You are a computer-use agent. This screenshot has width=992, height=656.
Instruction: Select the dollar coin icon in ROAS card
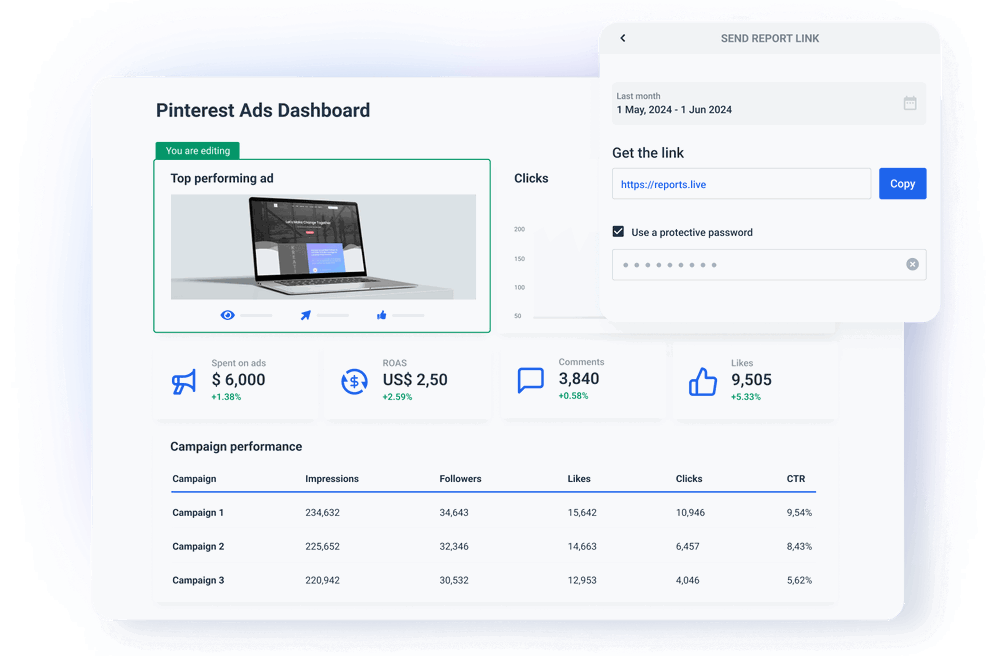[355, 381]
